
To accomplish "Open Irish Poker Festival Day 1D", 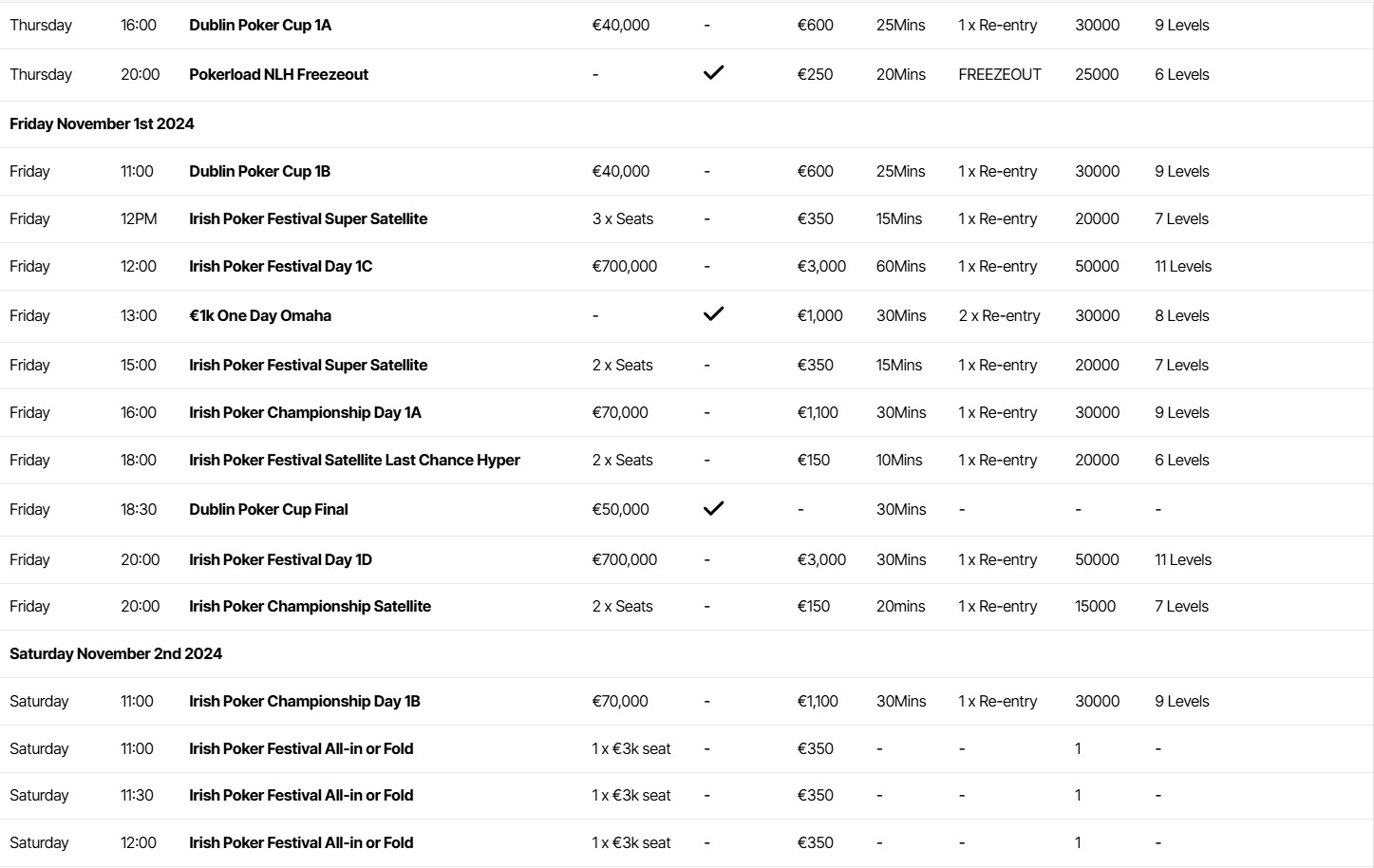I will click(x=280, y=560).
